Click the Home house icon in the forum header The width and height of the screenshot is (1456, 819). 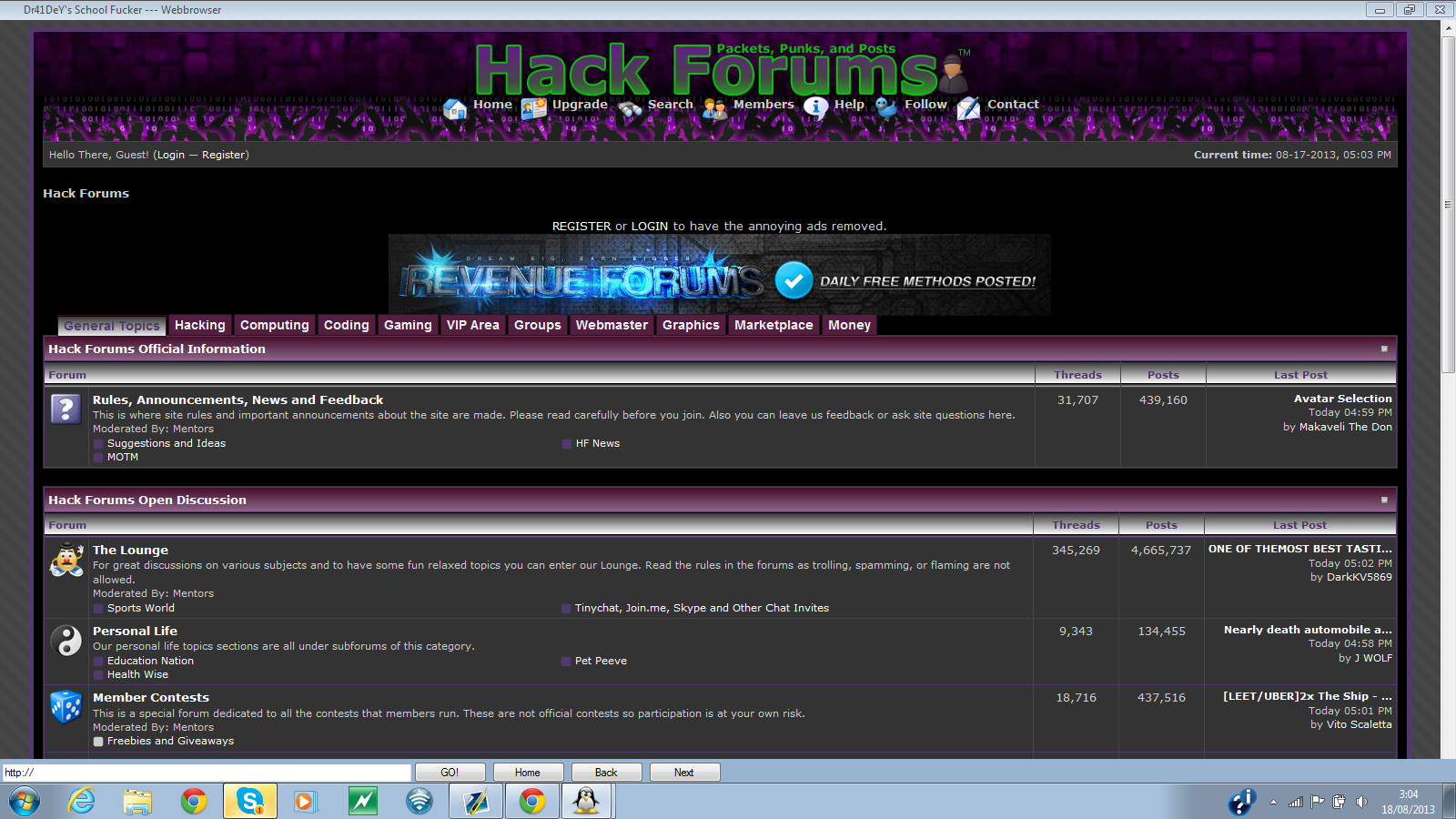(455, 108)
